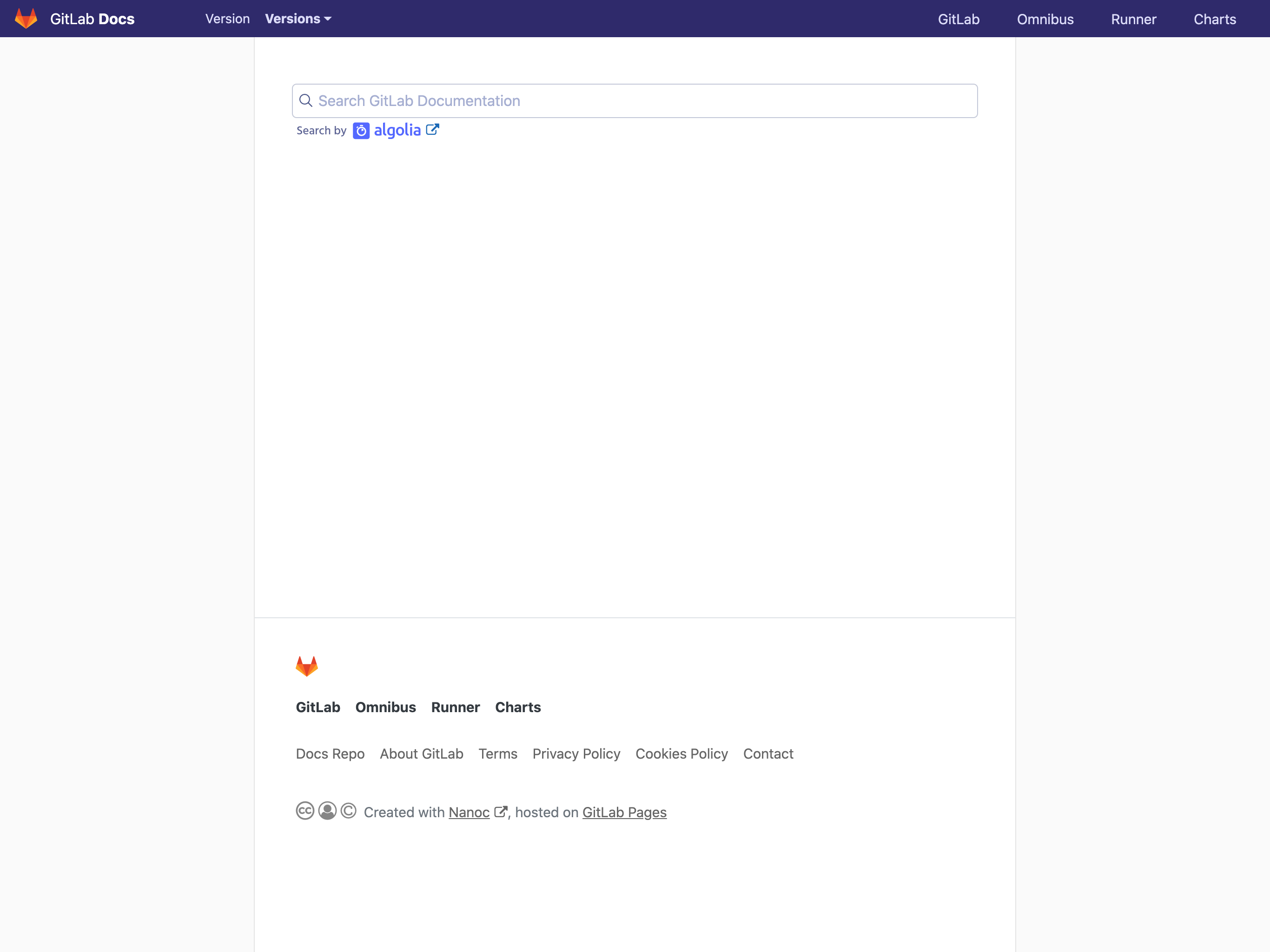The width and height of the screenshot is (1270, 952).
Task: Open the Omnibus documentation section
Action: 1045,18
